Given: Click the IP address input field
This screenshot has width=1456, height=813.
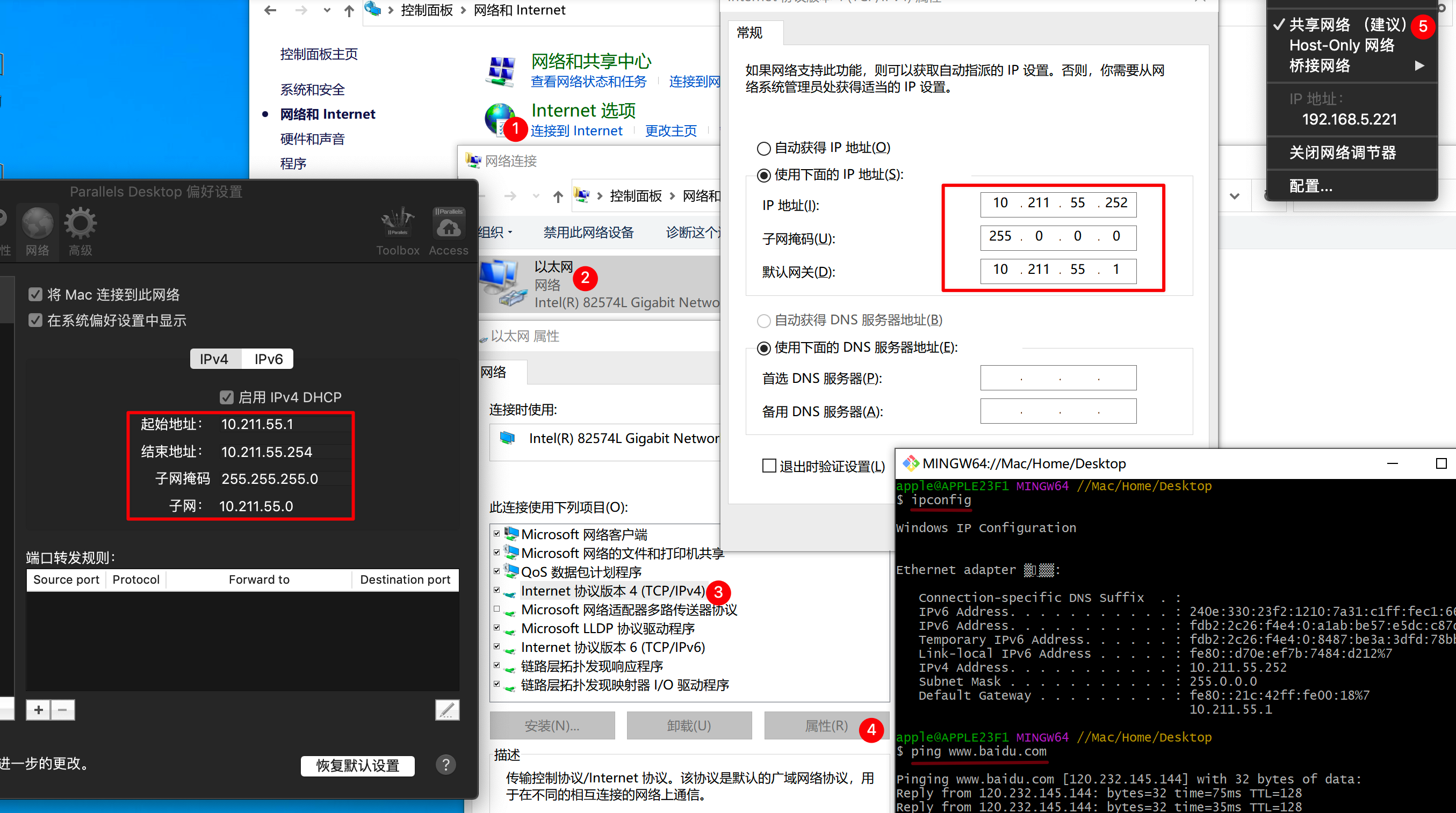Looking at the screenshot, I should [1058, 204].
